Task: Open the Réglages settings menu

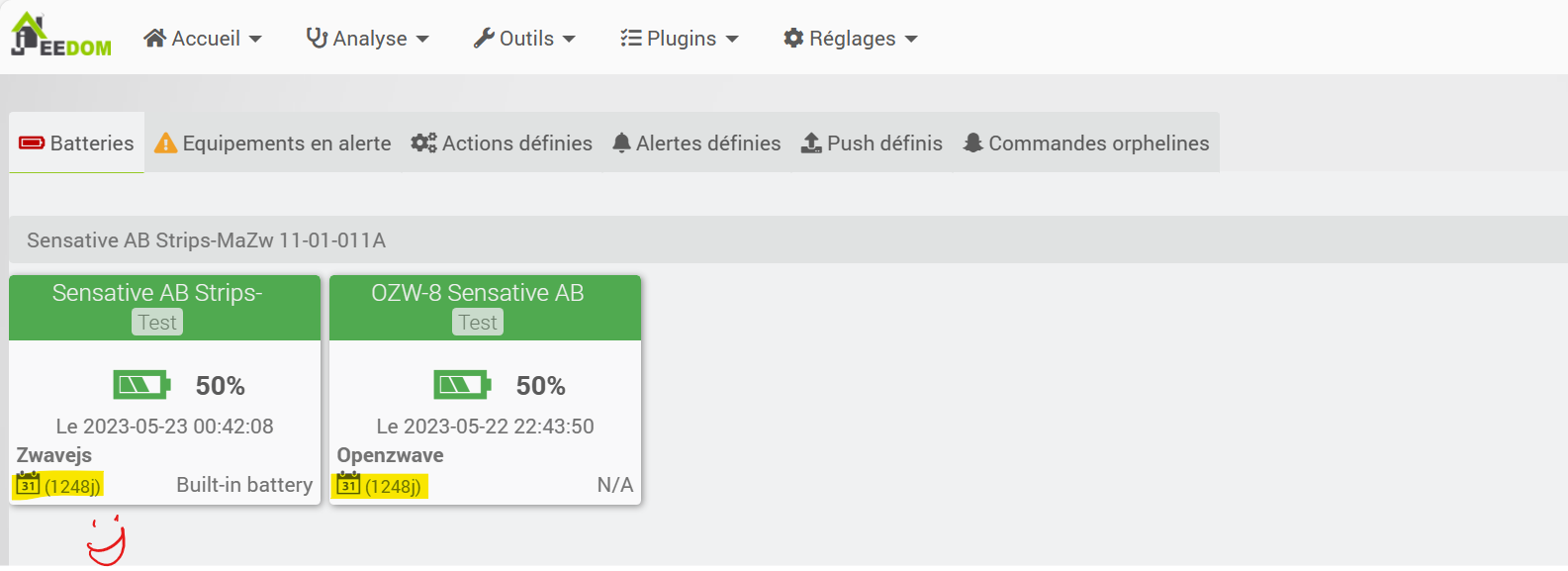Action: click(x=851, y=39)
